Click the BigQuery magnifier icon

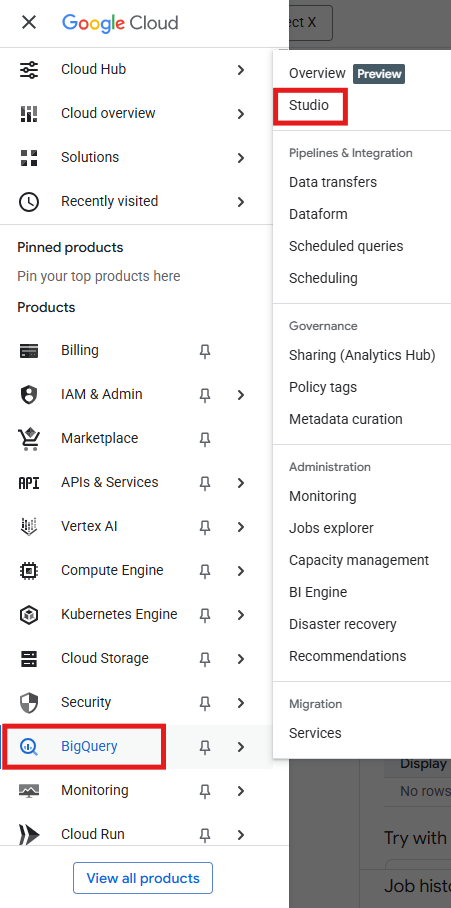pos(28,746)
